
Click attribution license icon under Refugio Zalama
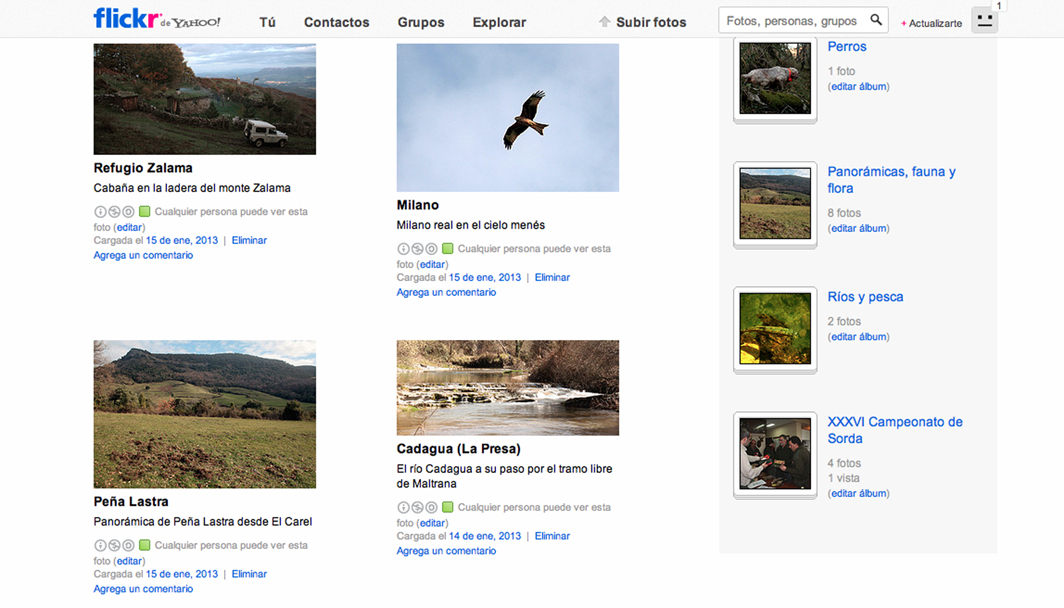(100, 212)
